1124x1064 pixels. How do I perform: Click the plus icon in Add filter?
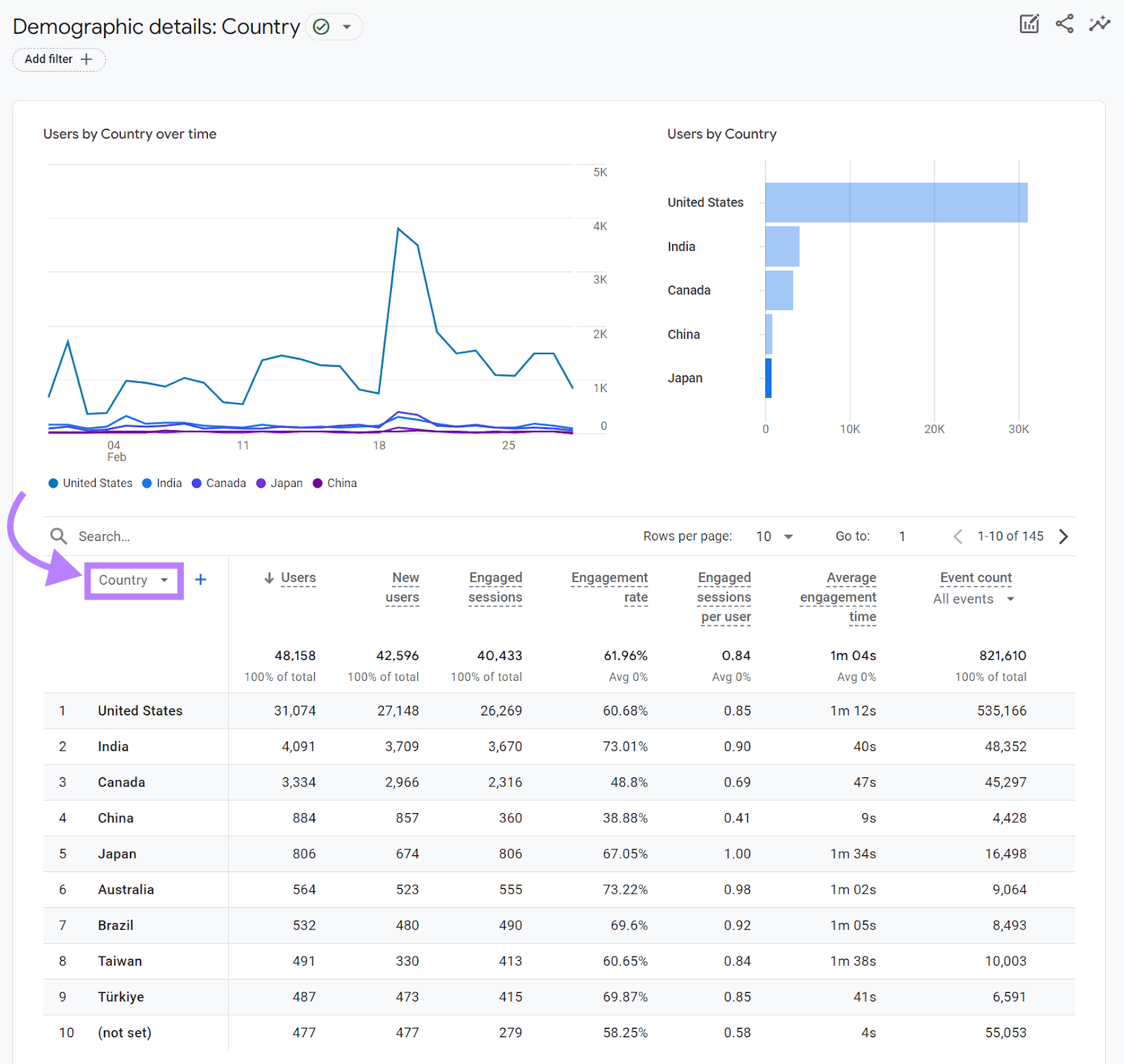pos(86,59)
